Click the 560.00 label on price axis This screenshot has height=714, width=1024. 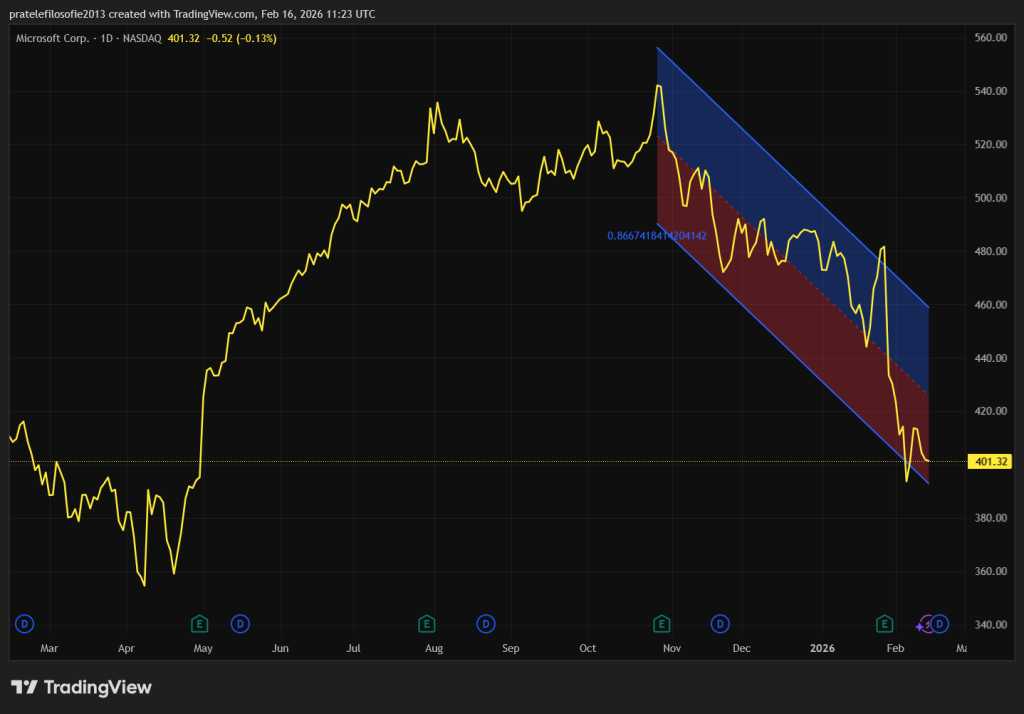click(x=990, y=38)
